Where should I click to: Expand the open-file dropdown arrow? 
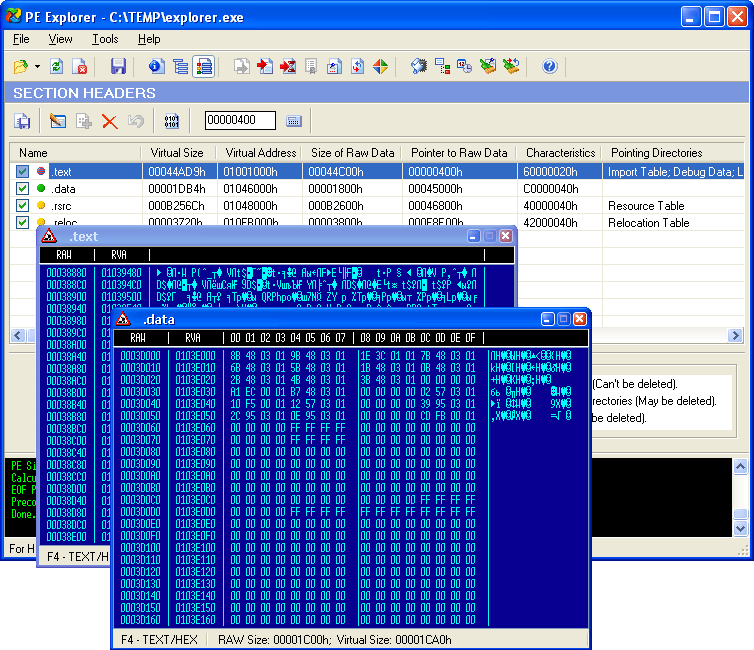37,66
